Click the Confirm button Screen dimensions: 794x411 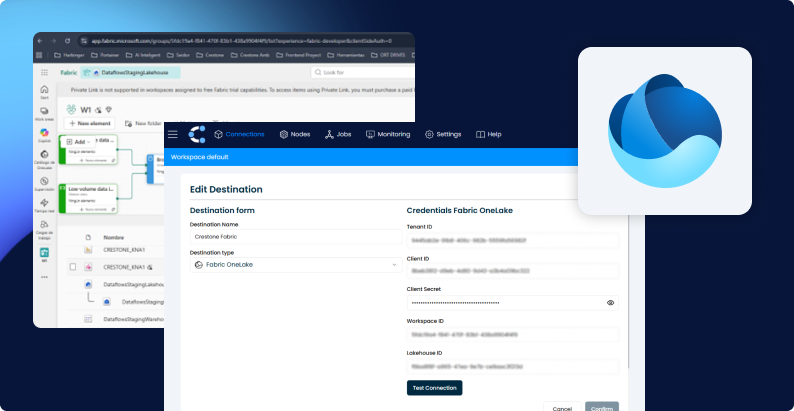pos(602,406)
